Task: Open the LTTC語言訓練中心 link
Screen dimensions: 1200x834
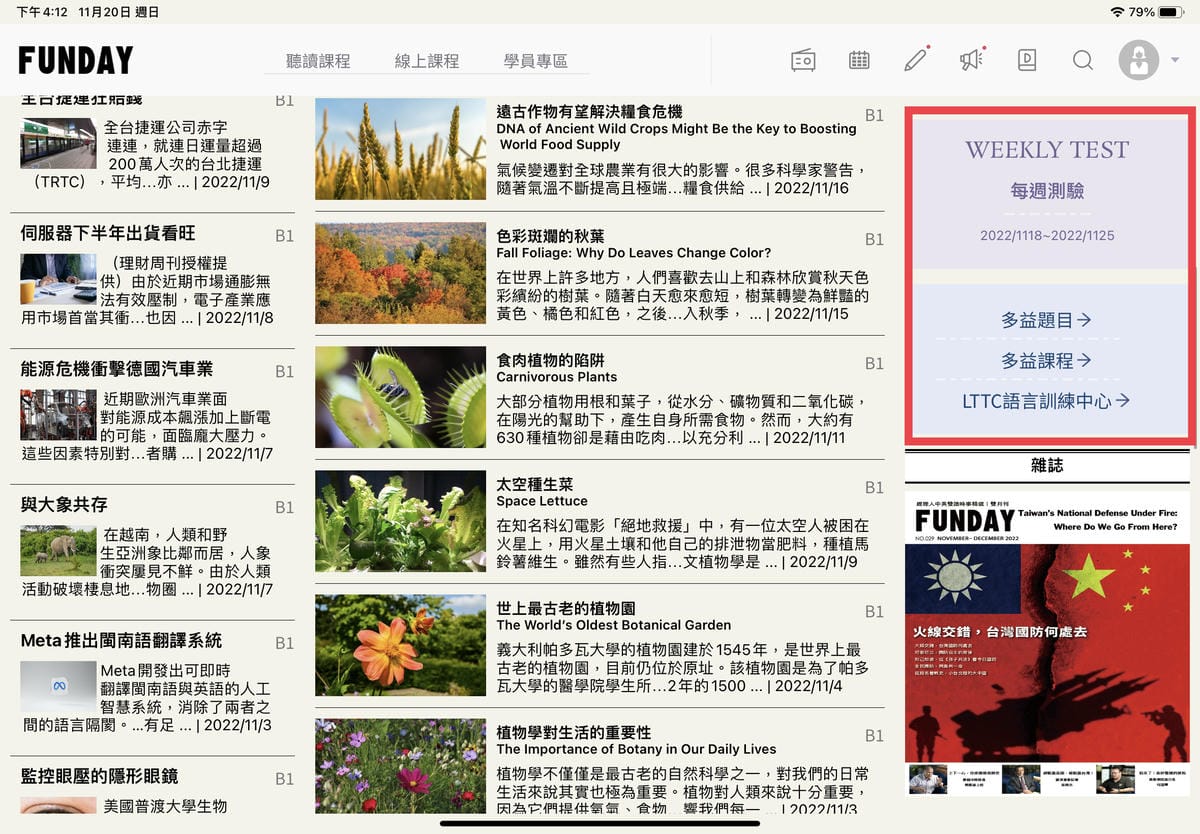Action: (1047, 401)
